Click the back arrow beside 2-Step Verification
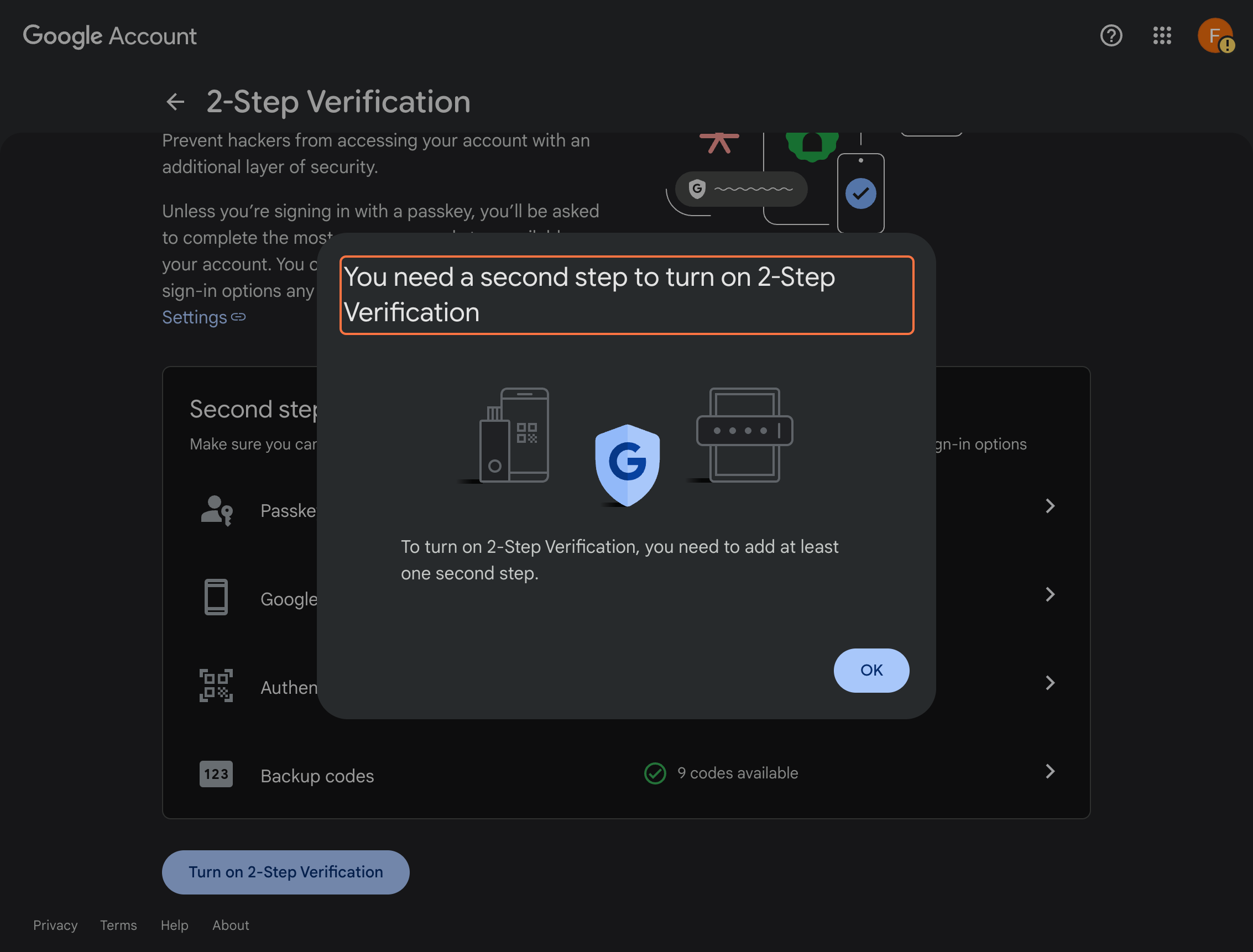 pos(176,102)
